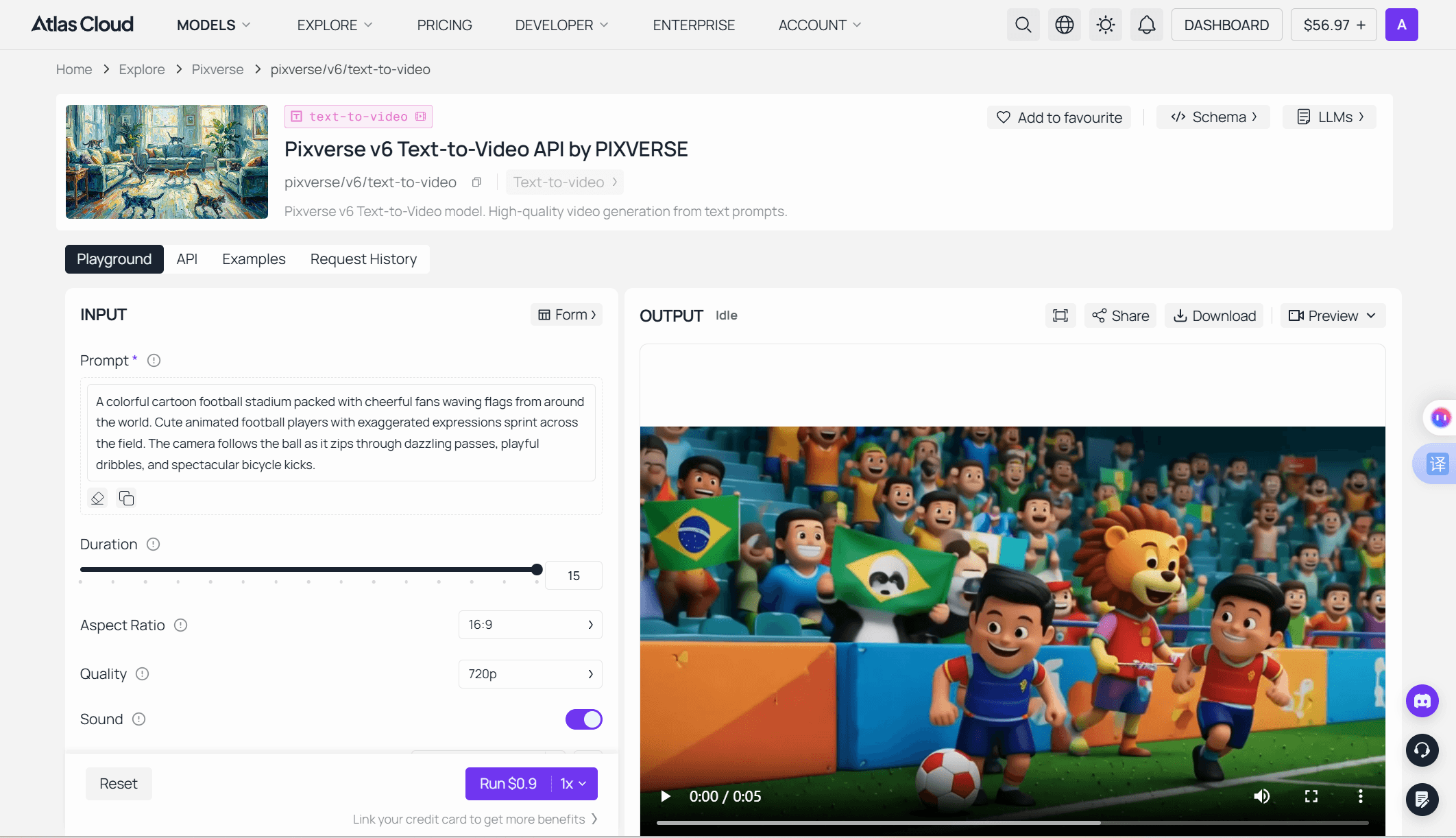Download the output video
Screen dimensions: 1456x838
pos(1215,315)
